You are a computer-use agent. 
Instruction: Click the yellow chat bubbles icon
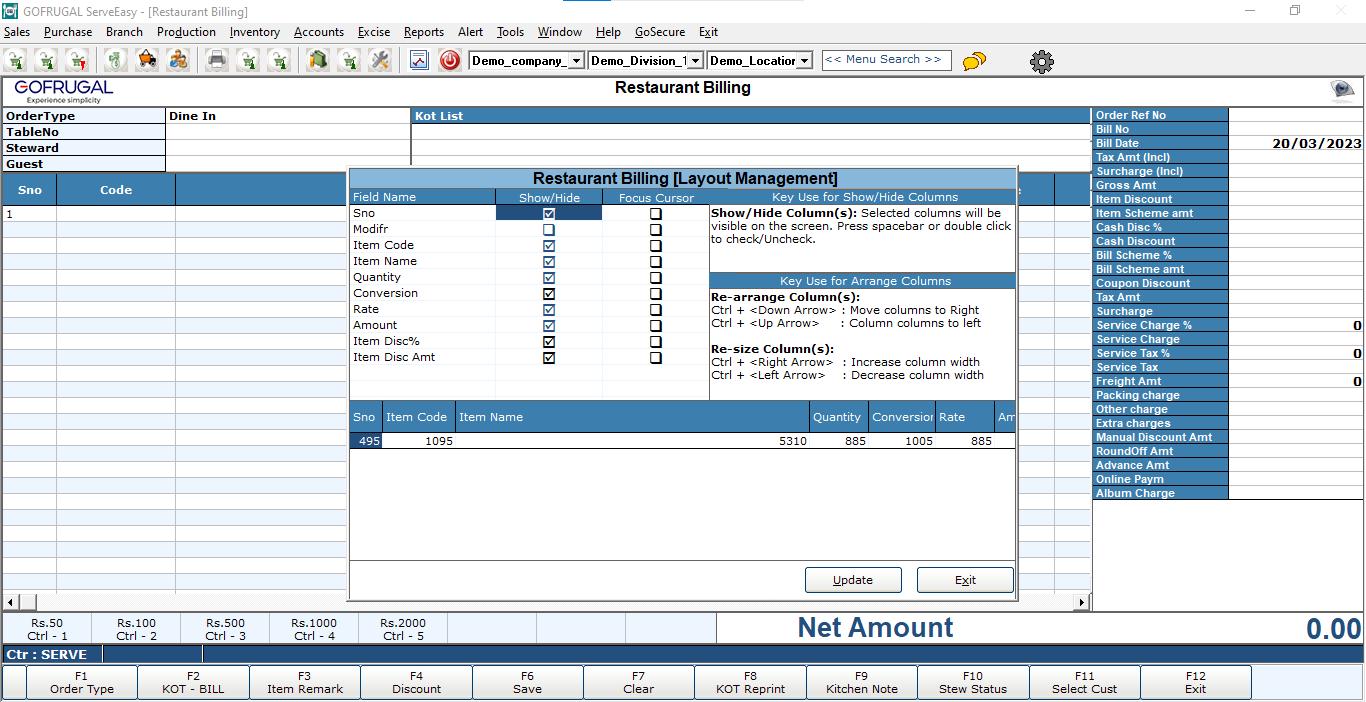click(974, 62)
